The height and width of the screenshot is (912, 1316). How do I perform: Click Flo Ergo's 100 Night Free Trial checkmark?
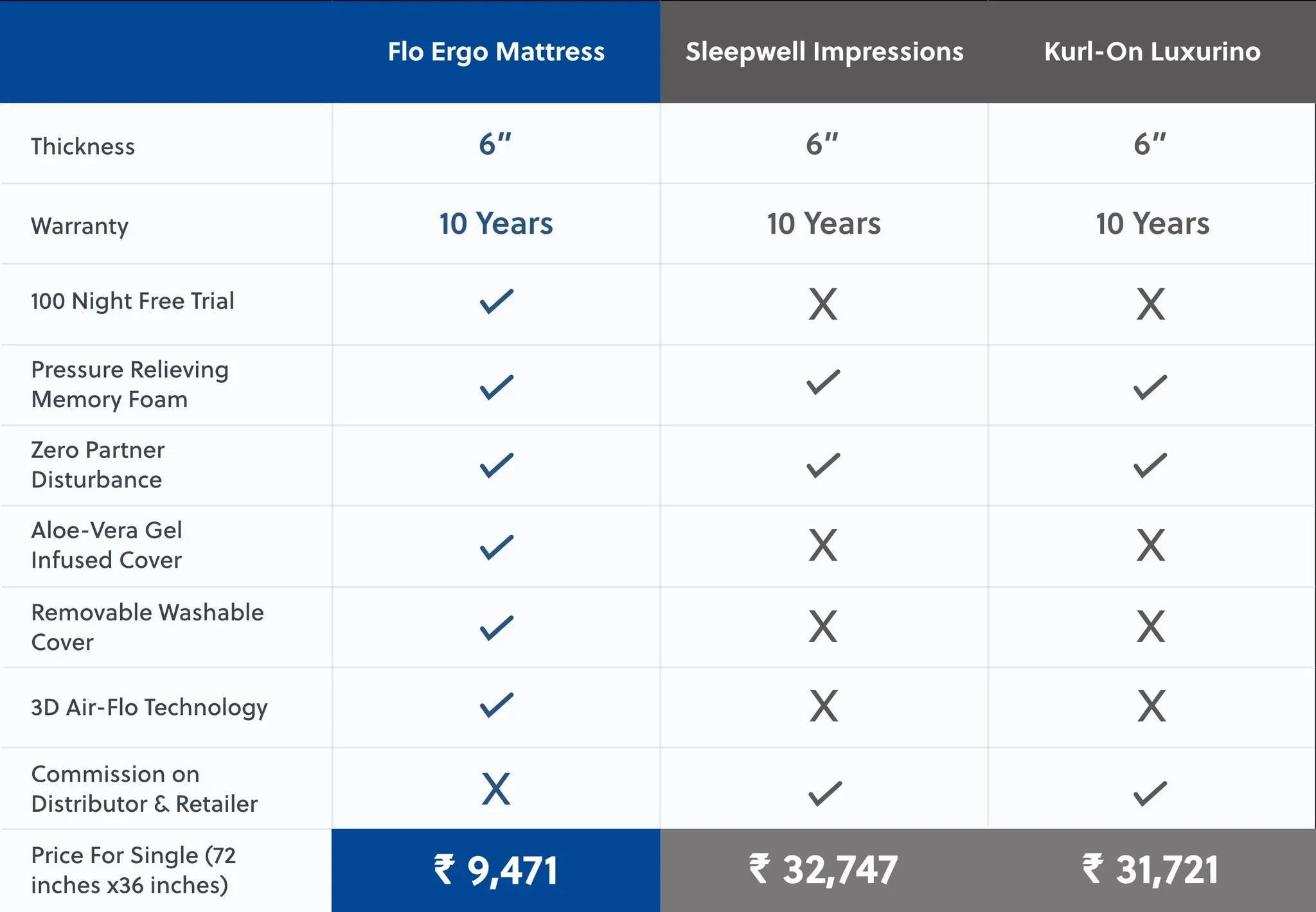pyautogui.click(x=496, y=301)
